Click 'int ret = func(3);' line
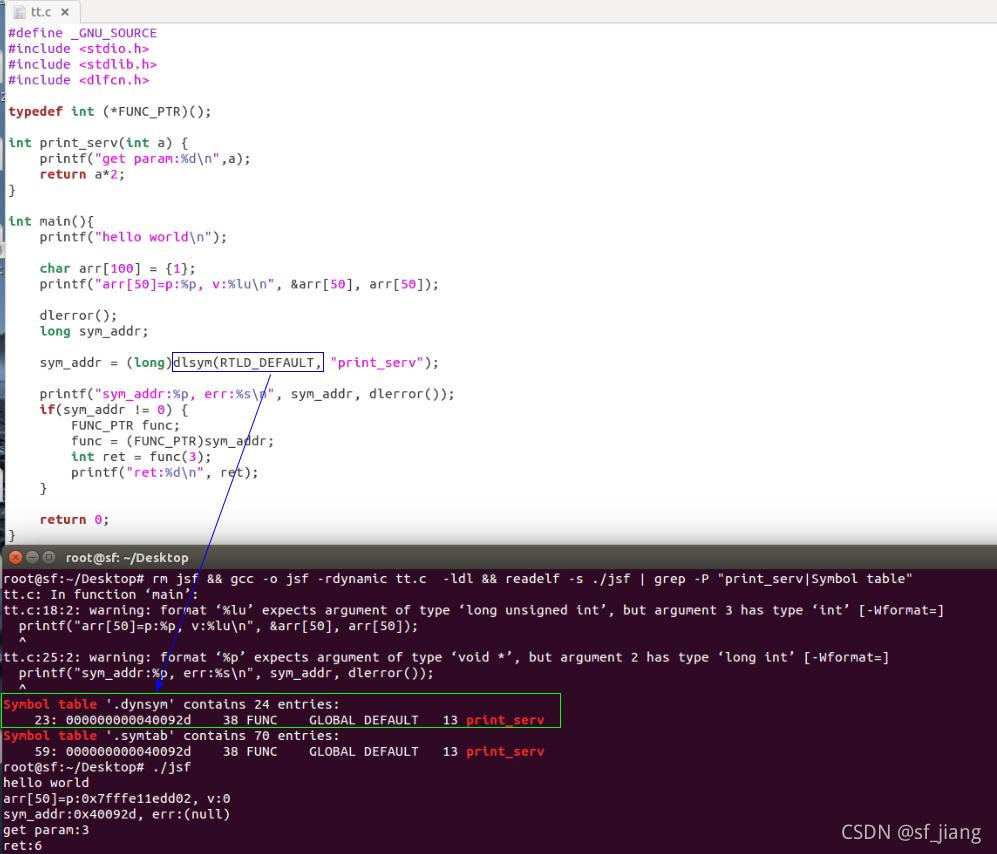This screenshot has width=997, height=854. 141,457
